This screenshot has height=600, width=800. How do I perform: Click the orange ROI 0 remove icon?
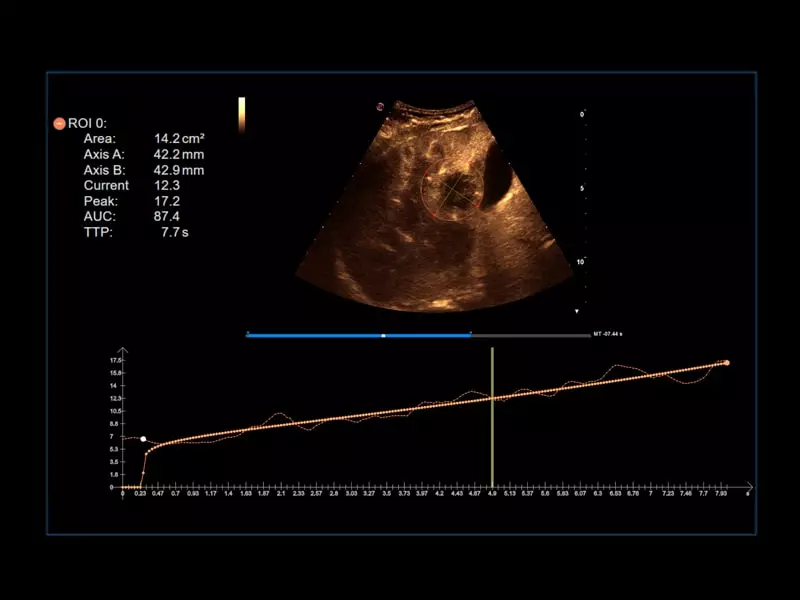[x=59, y=123]
